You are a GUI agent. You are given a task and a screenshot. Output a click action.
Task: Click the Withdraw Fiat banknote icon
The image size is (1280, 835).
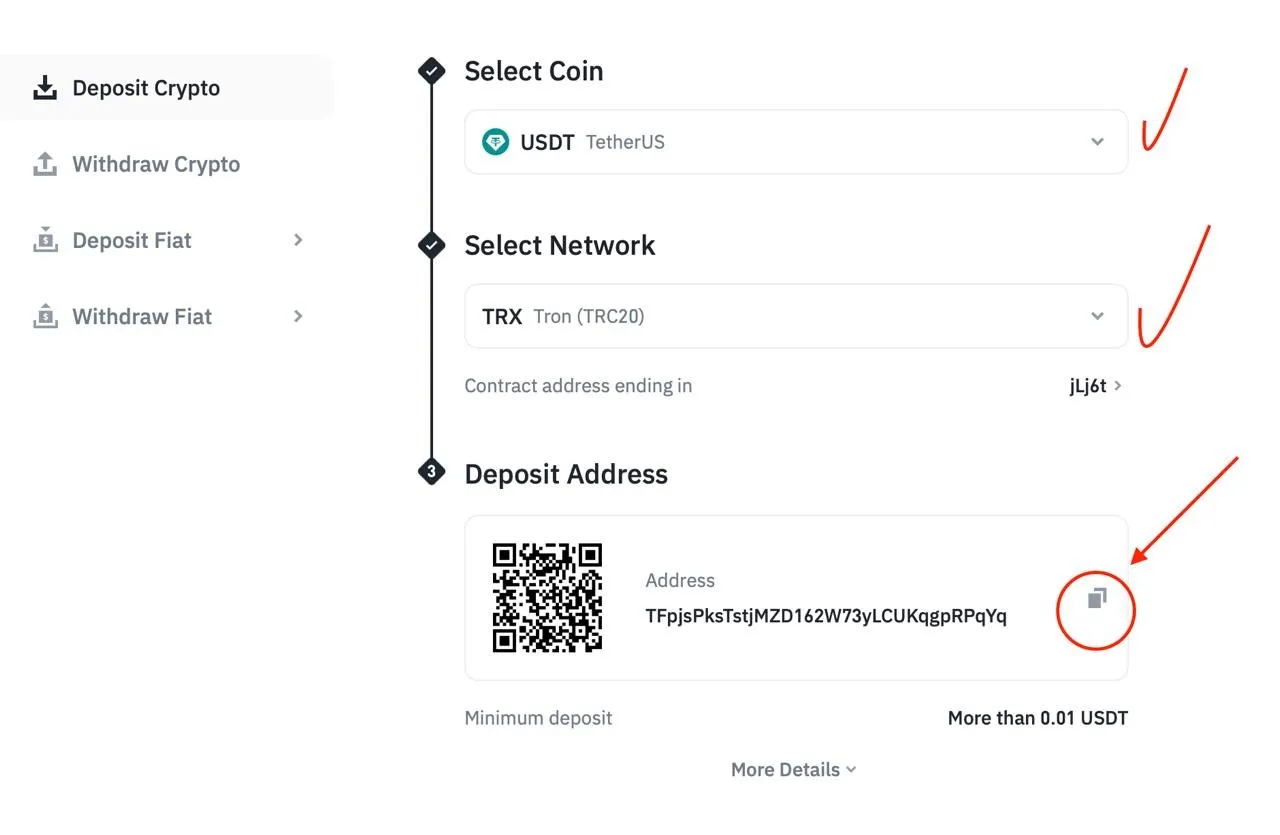[x=45, y=316]
